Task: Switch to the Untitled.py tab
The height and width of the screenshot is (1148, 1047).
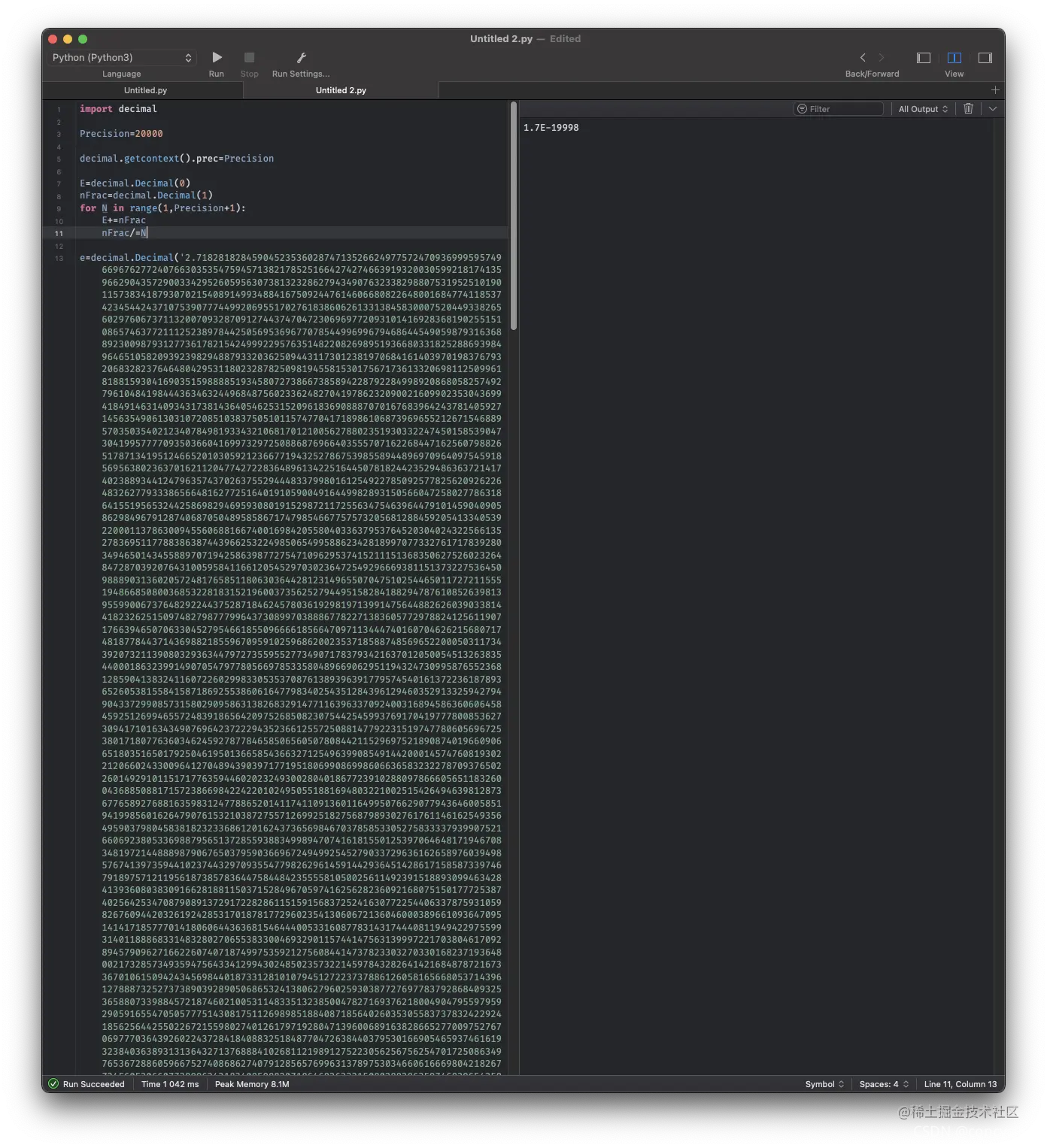Action: point(145,90)
